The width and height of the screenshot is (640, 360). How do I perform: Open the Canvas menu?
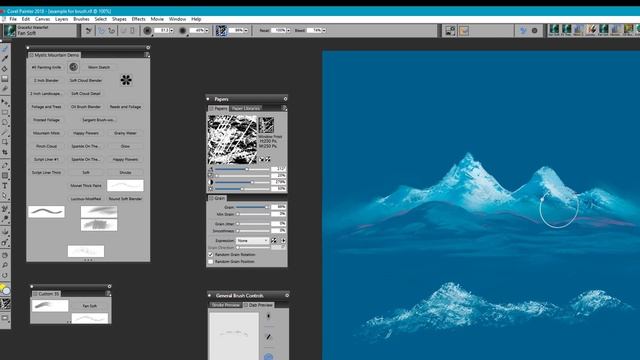click(42, 19)
